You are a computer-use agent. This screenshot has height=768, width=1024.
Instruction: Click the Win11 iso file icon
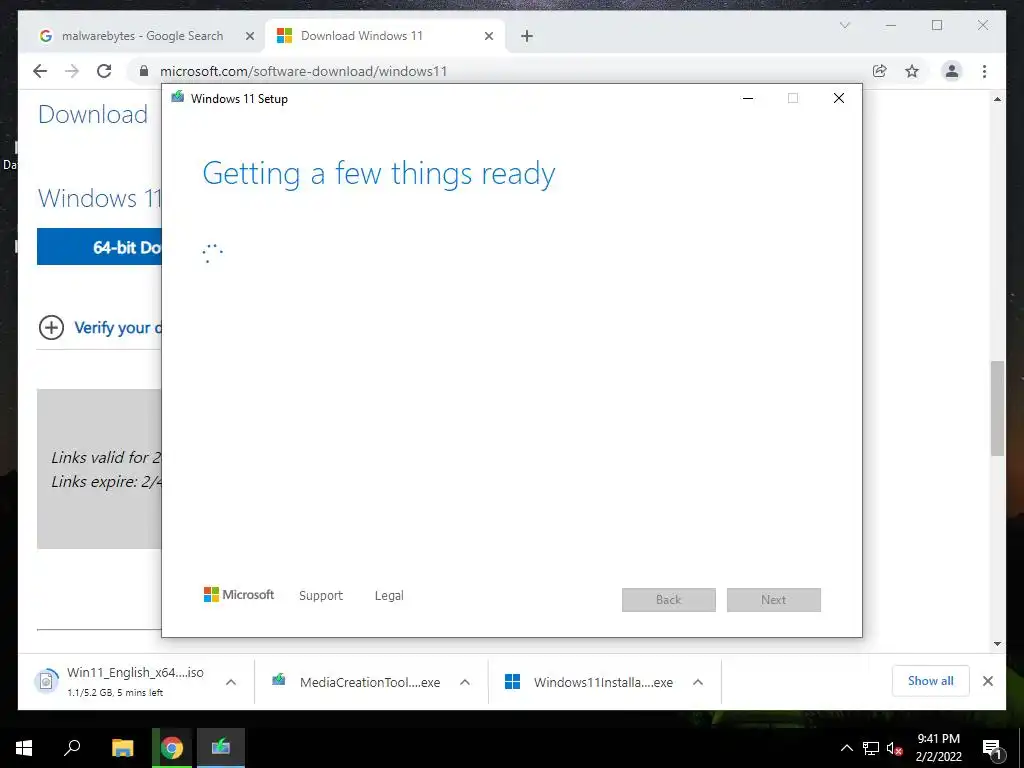tap(46, 681)
